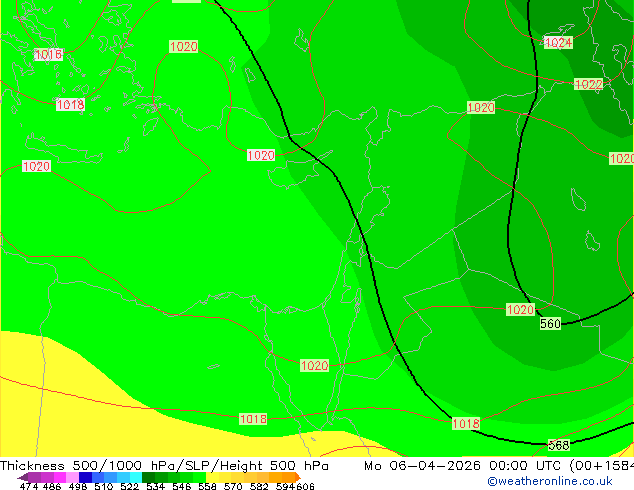Click the 510 legend value

[x=104, y=486]
